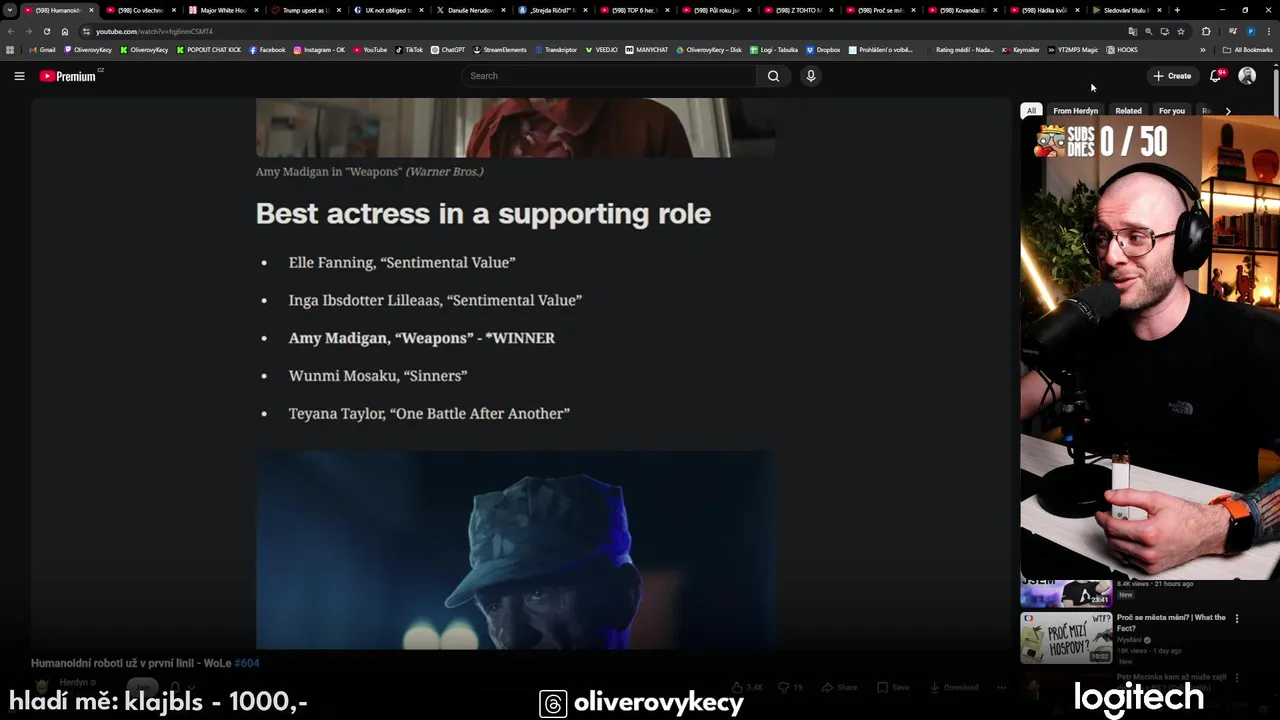Switch to the UK not obliged tab
Image resolution: width=1280 pixels, height=720 pixels.
(x=385, y=10)
